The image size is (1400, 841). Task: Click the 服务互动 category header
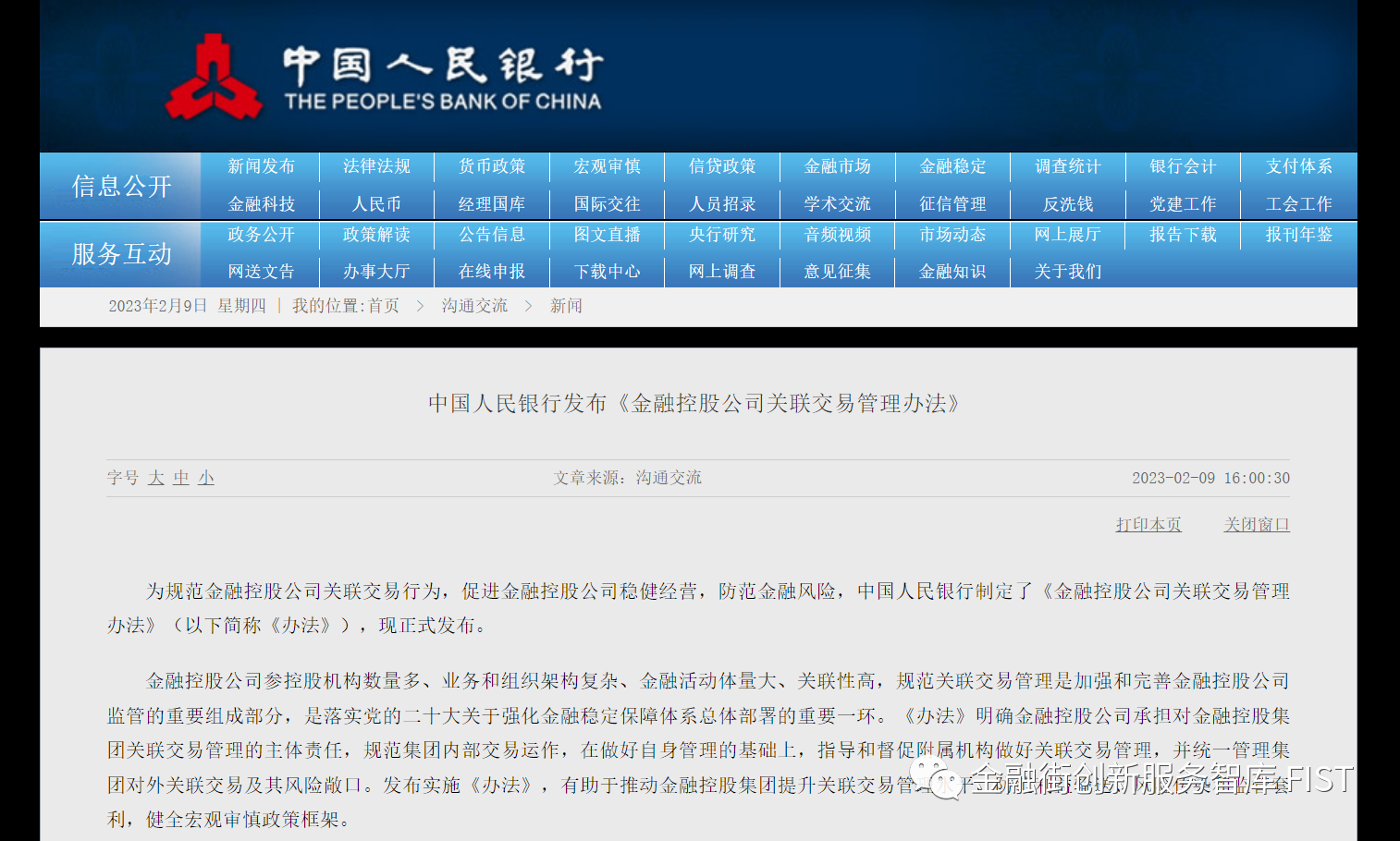tap(121, 254)
